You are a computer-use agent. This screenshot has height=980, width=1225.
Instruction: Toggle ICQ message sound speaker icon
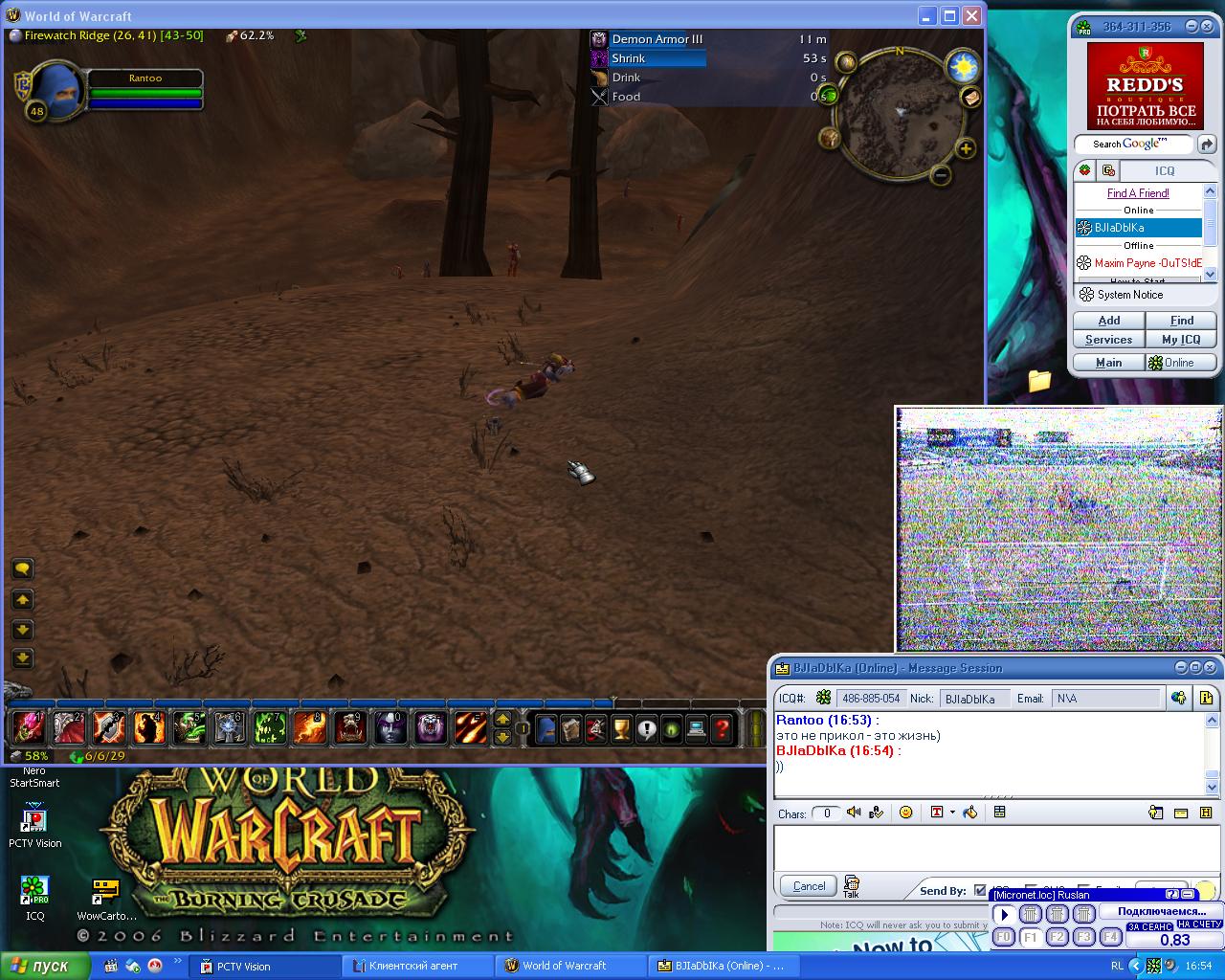click(x=853, y=813)
